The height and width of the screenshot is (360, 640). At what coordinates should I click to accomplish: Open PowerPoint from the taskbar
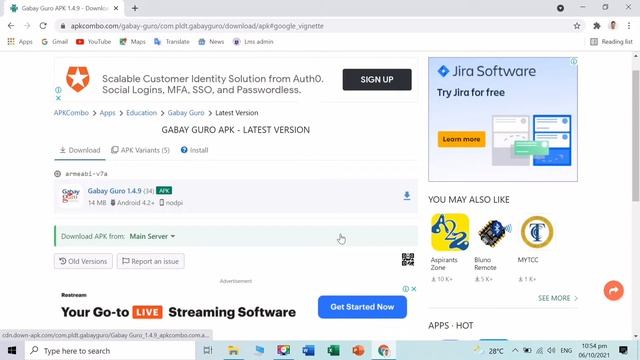point(358,350)
